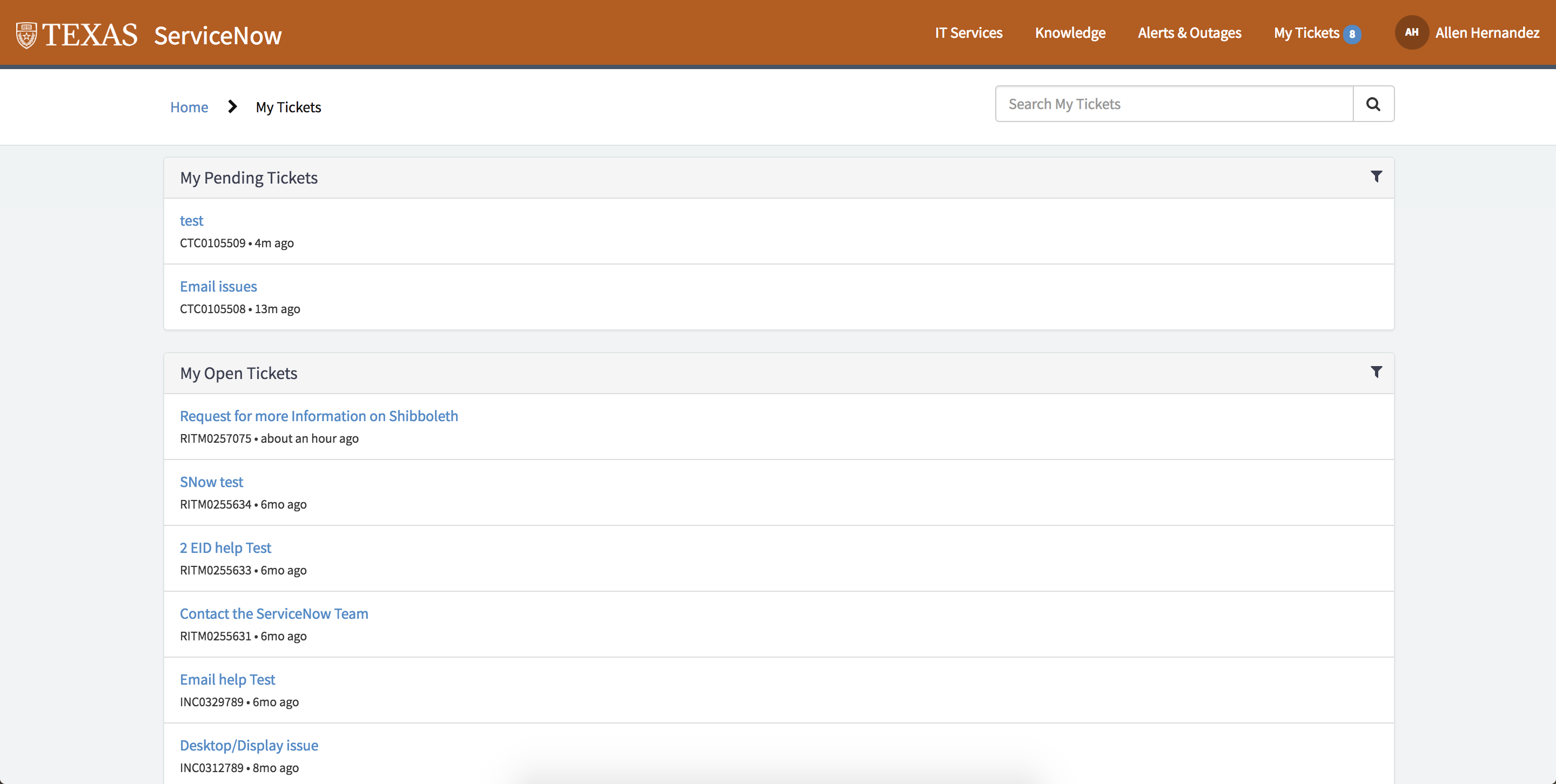Open the Knowledge menu item
The height and width of the screenshot is (784, 1556).
[1070, 33]
